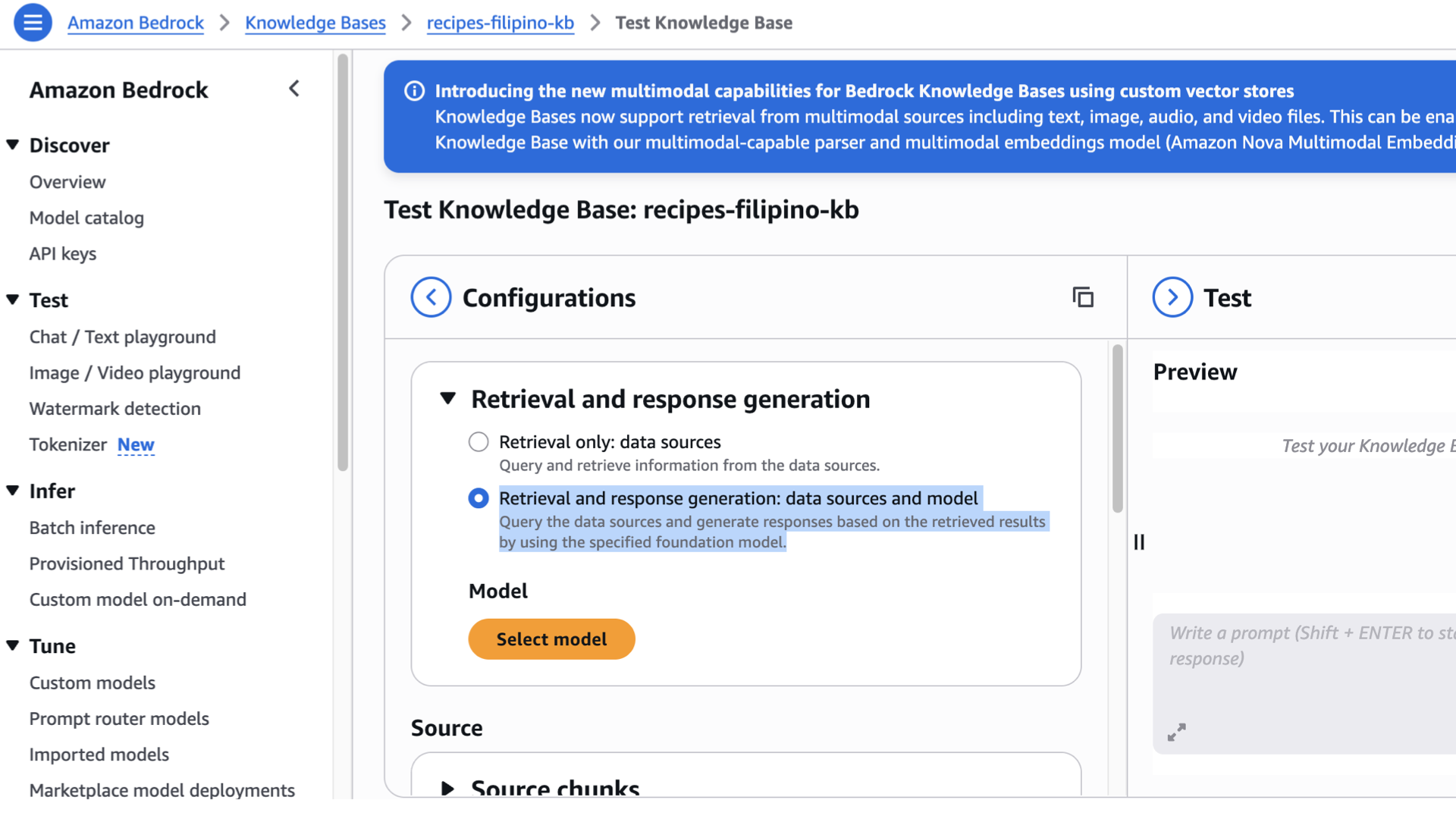Open the hamburger navigation menu
Viewport: 1456px width, 819px height.
pos(33,23)
